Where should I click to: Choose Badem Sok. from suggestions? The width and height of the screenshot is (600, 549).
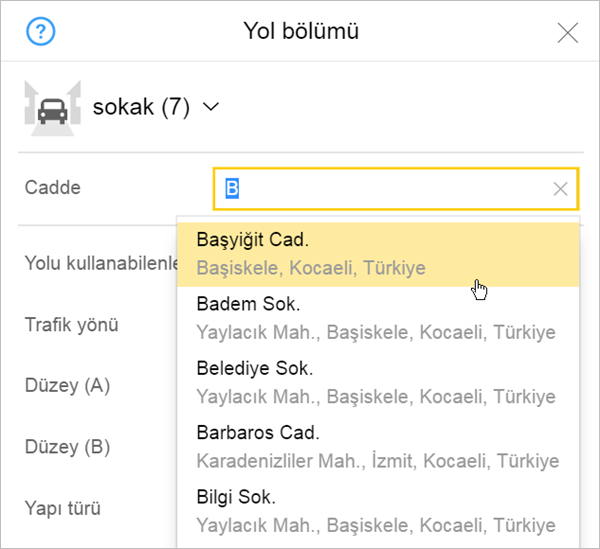click(x=378, y=318)
